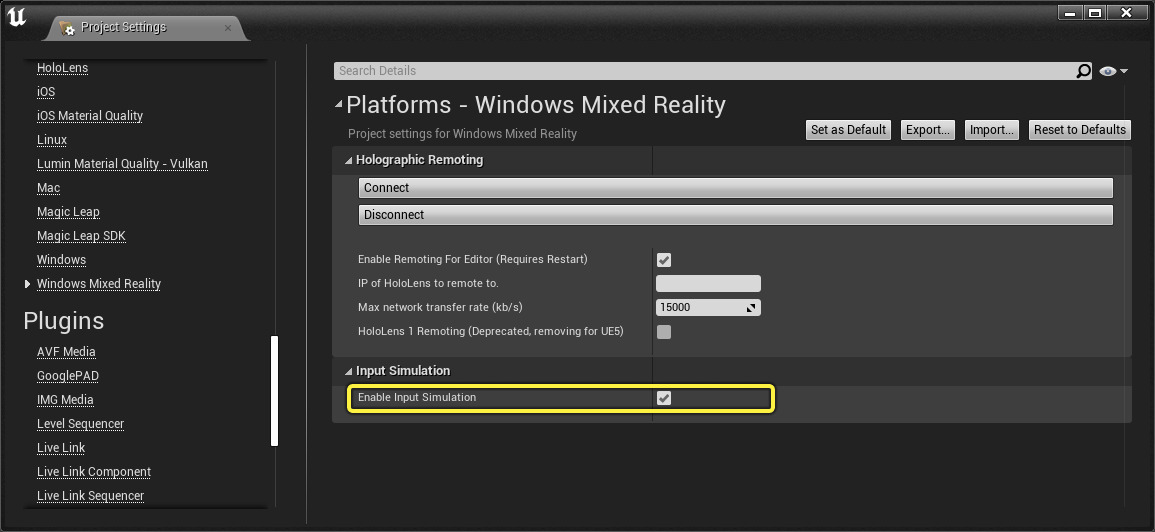Click 'Project settings for Windows Mixed Reality' description
The width and height of the screenshot is (1155, 532).
(463, 134)
